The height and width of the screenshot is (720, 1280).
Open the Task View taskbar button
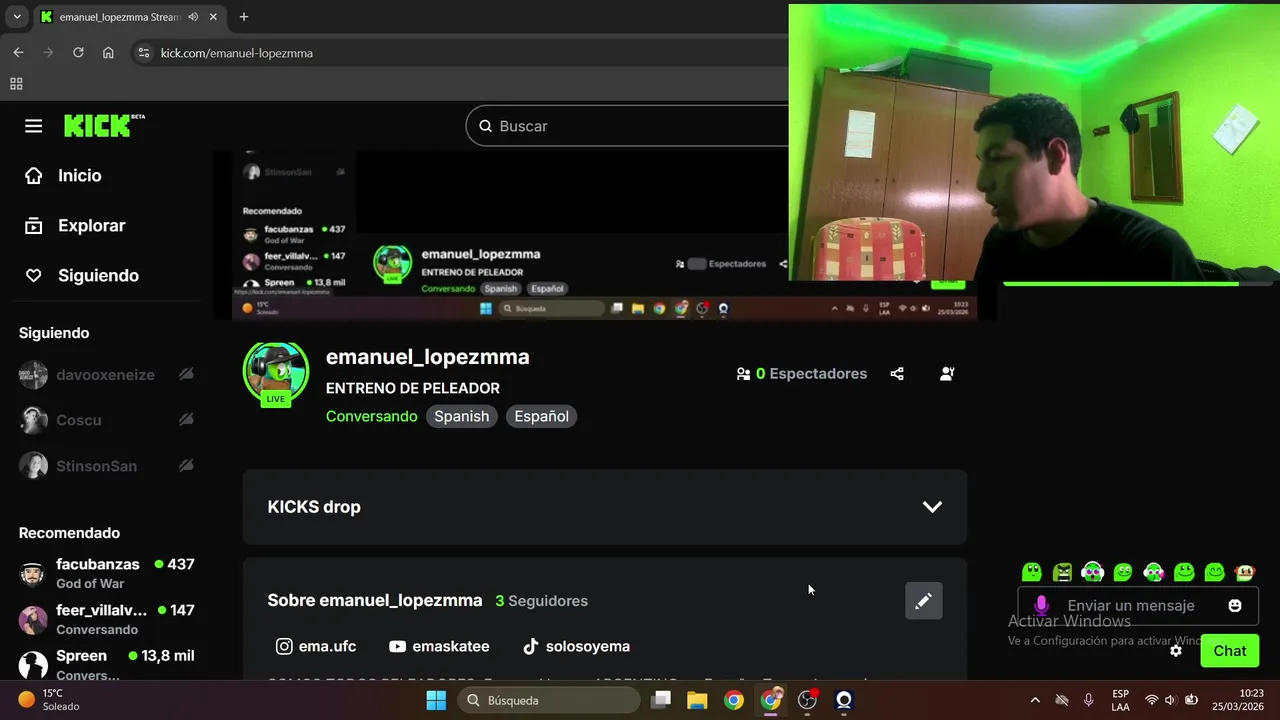pyautogui.click(x=661, y=700)
